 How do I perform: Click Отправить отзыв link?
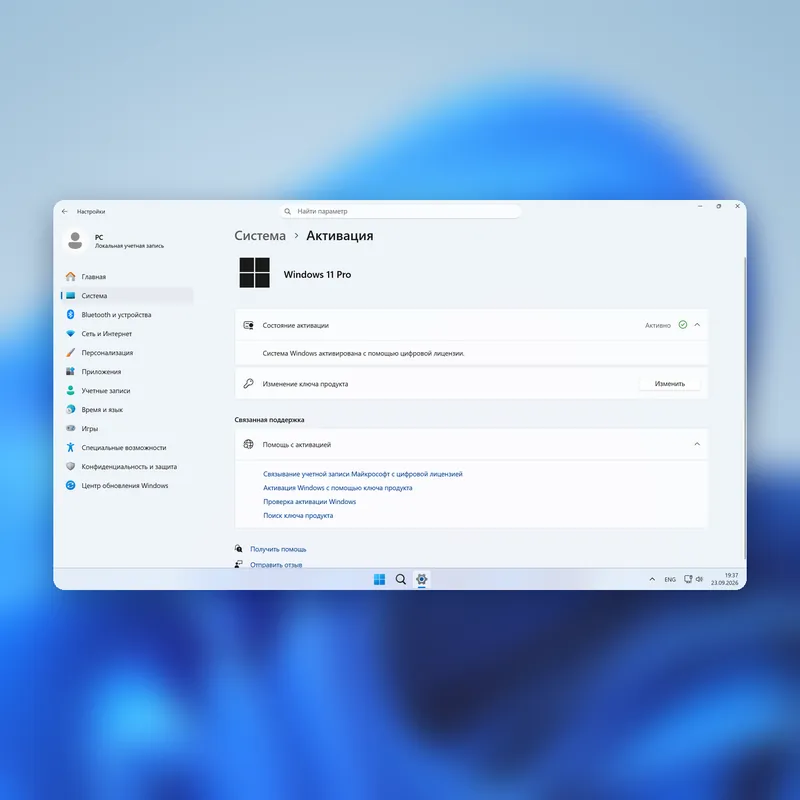tap(276, 565)
